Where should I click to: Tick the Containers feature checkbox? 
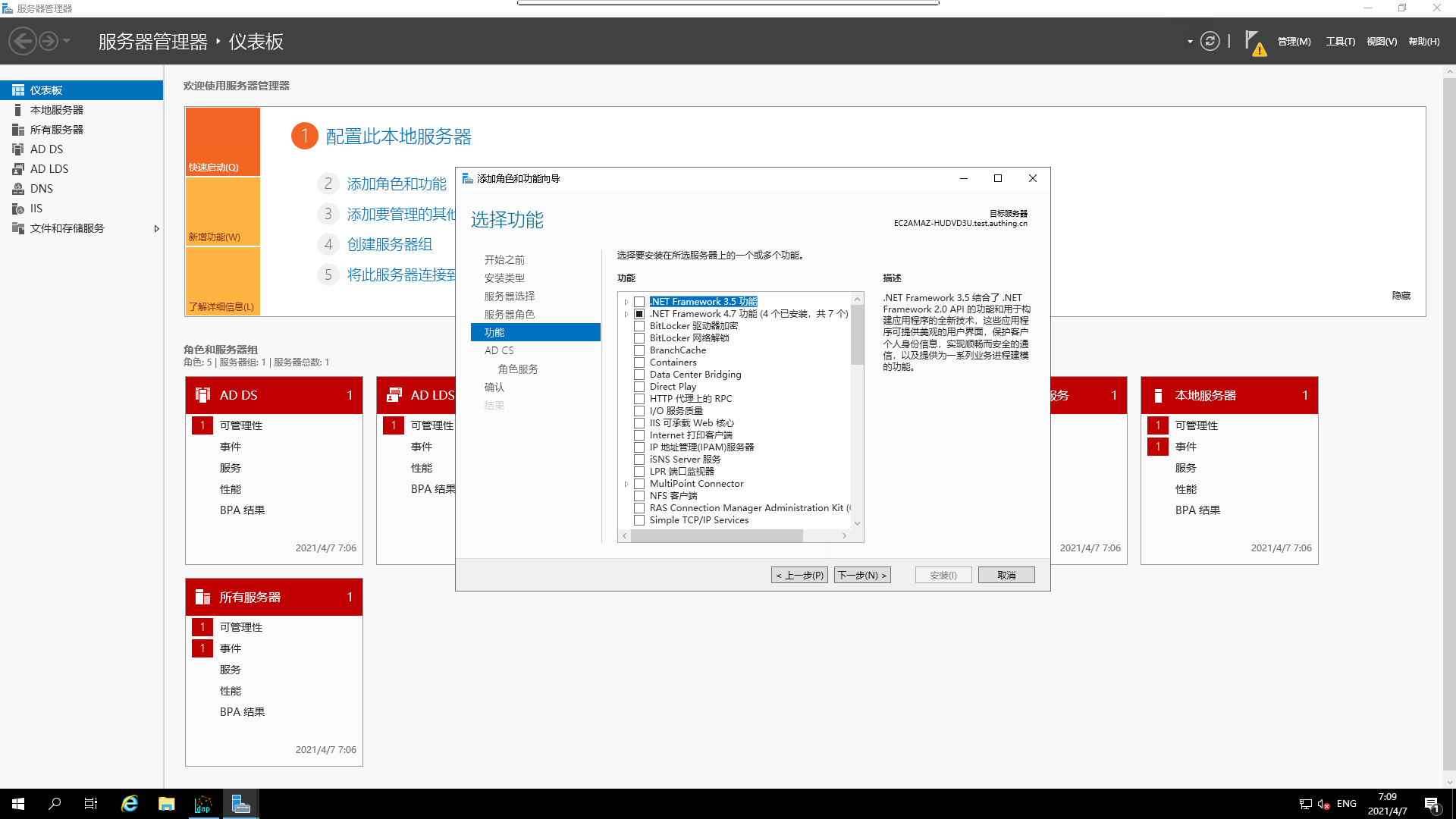639,362
